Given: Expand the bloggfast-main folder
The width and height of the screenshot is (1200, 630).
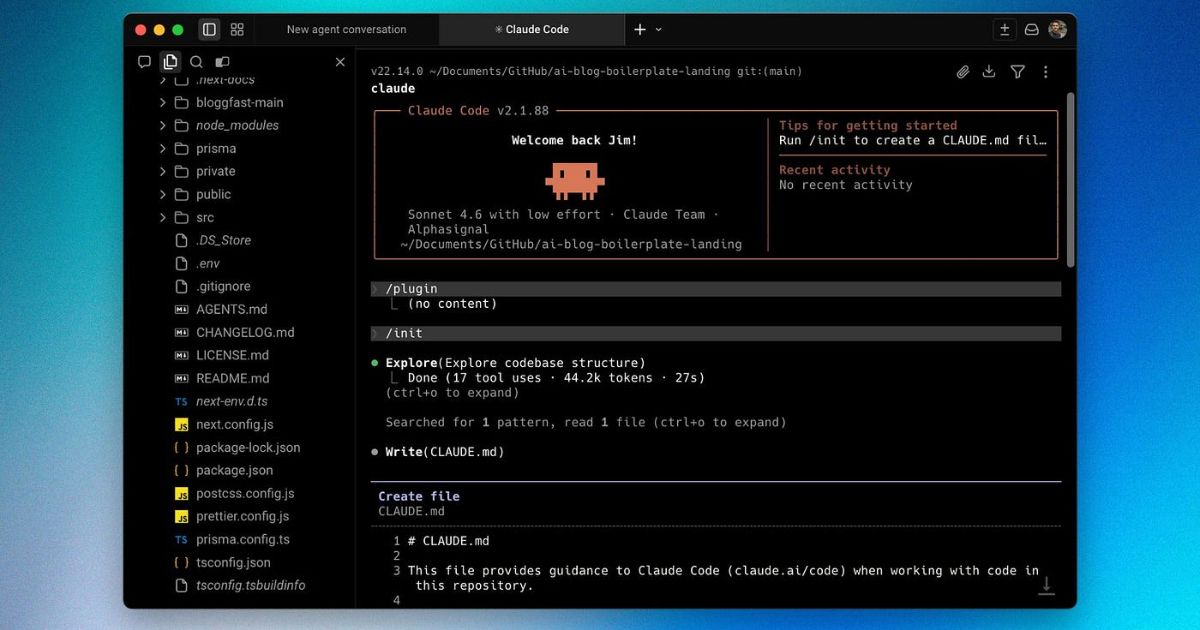Looking at the screenshot, I should pyautogui.click(x=163, y=103).
